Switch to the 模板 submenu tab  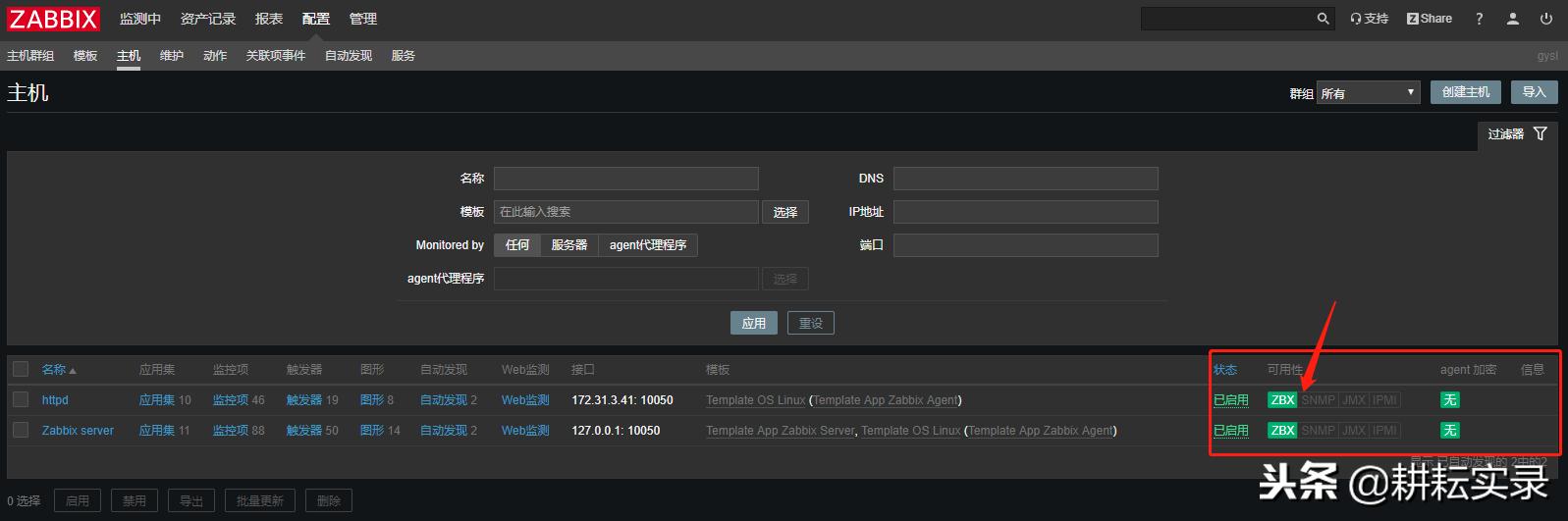click(85, 56)
